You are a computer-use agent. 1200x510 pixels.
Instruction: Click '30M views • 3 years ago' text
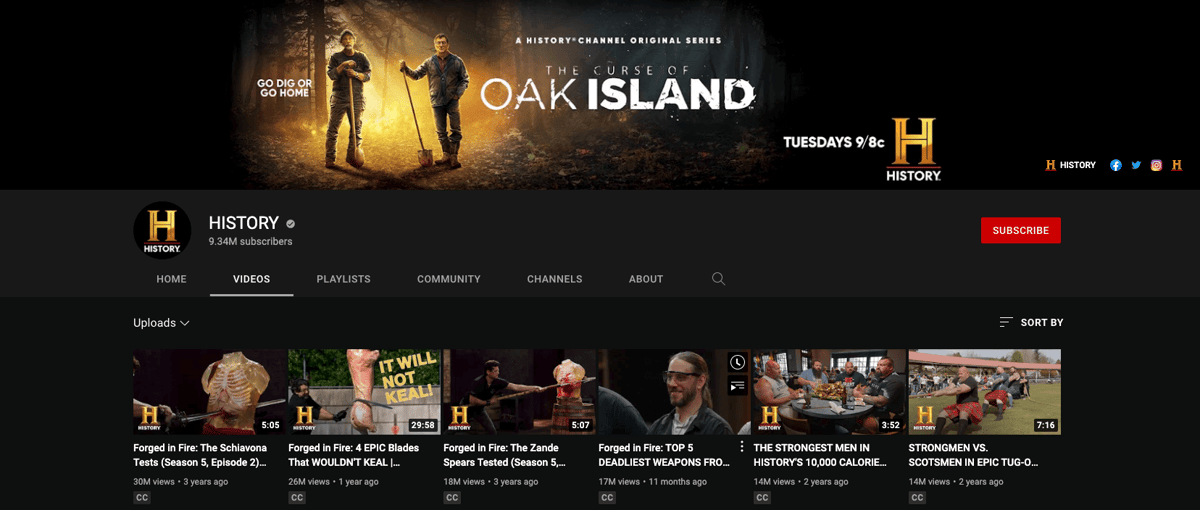[x=181, y=482]
